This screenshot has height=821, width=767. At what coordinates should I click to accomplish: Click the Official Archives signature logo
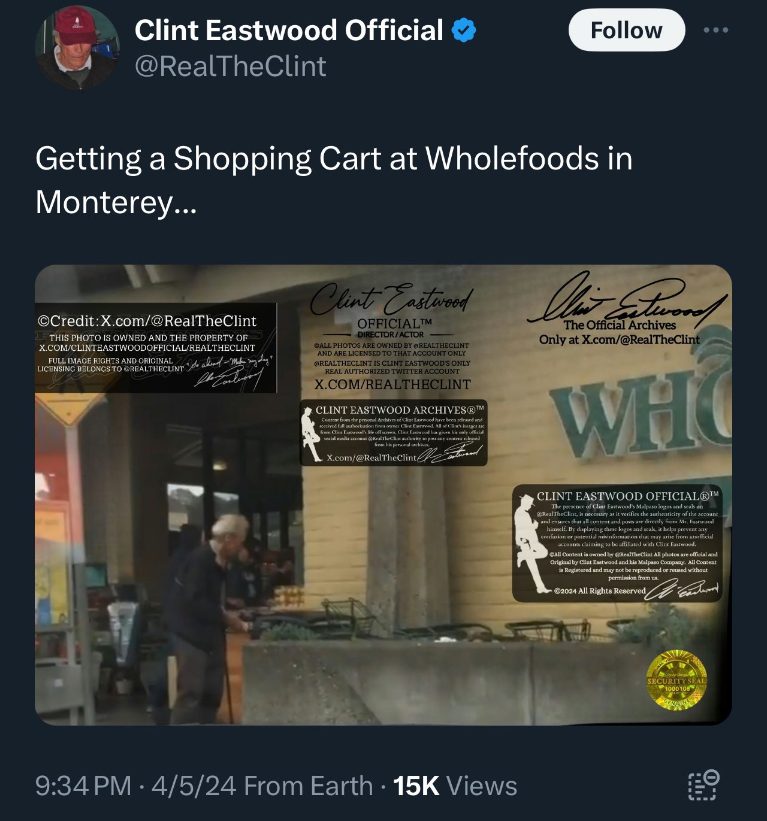[x=624, y=309]
